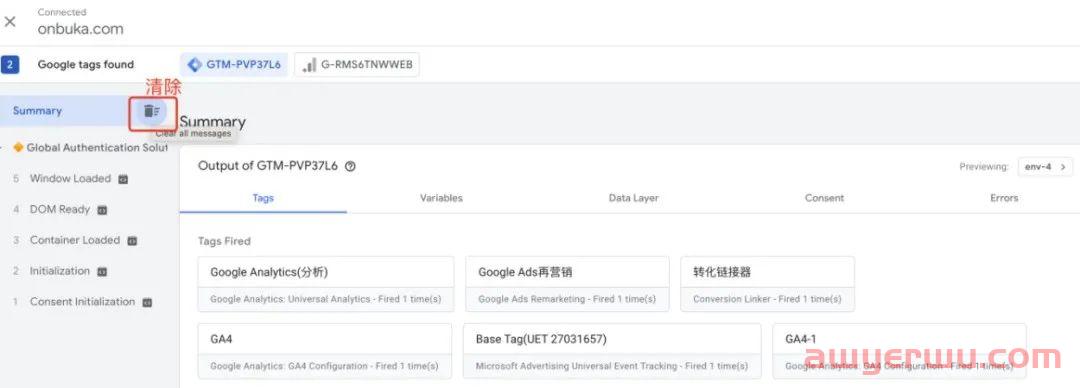Screen dimensions: 1080x388
Task: Click API icon next to DOM Ready
Action: [102, 210]
